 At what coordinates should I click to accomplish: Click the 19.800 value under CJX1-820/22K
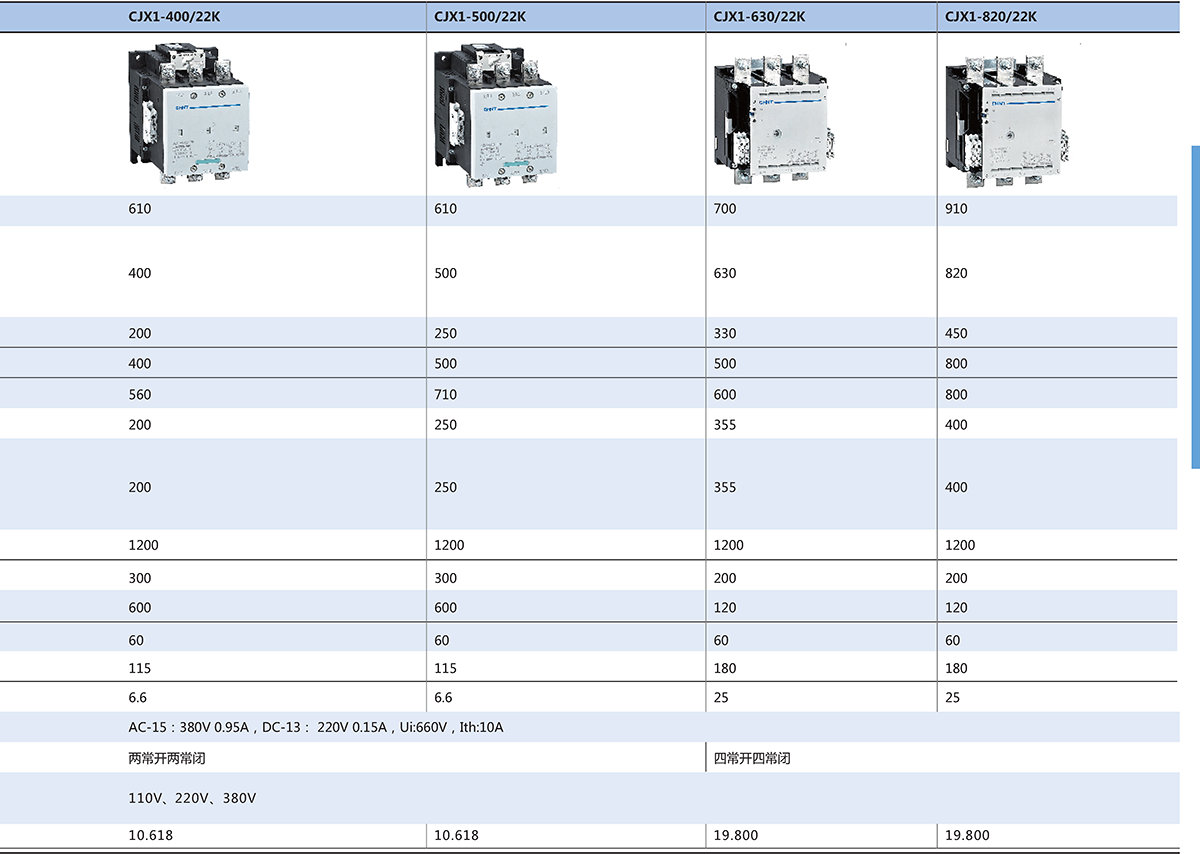click(967, 835)
